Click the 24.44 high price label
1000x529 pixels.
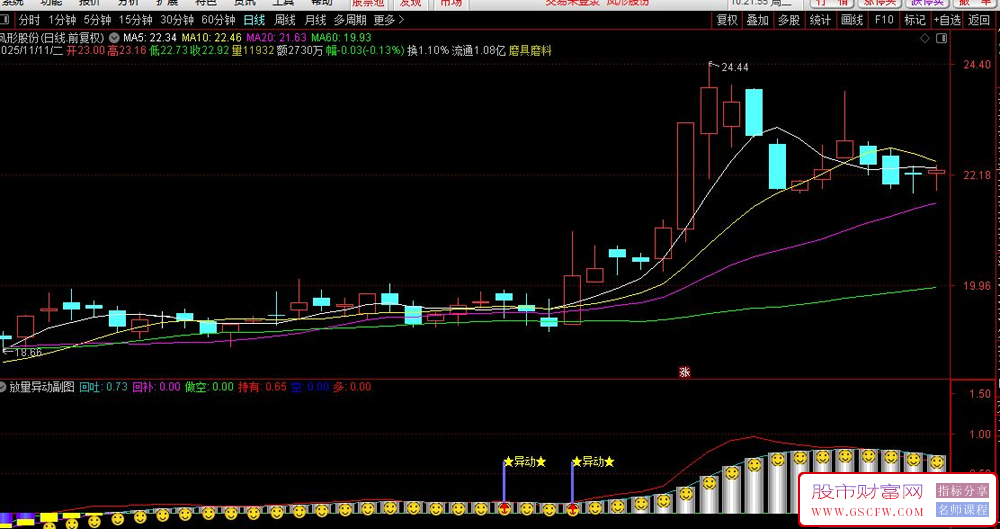click(x=735, y=67)
